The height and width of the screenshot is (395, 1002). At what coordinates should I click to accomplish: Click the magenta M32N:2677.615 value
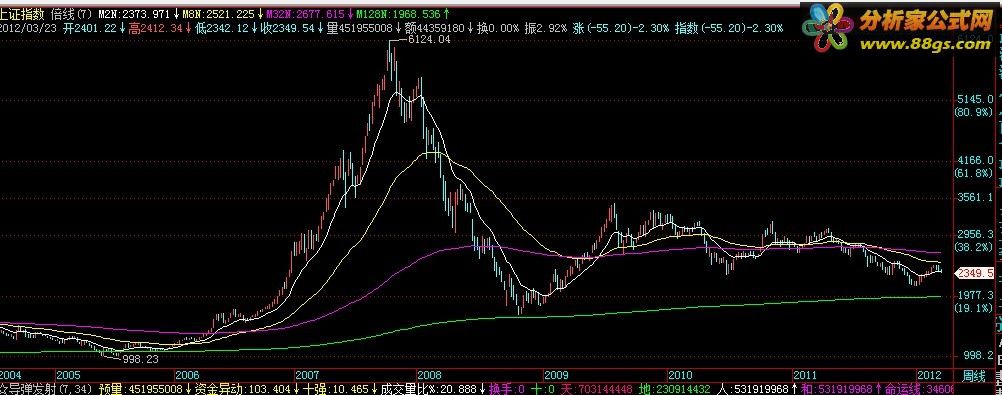click(305, 14)
